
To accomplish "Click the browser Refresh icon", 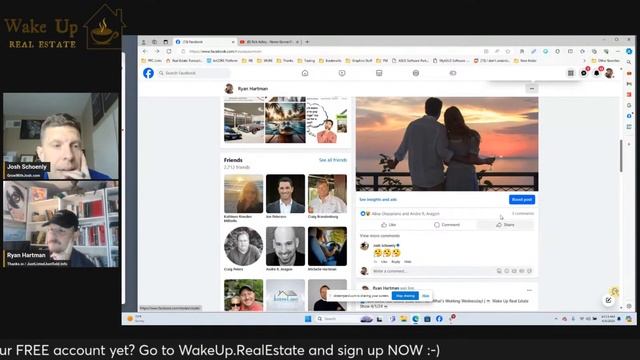I will coord(169,51).
